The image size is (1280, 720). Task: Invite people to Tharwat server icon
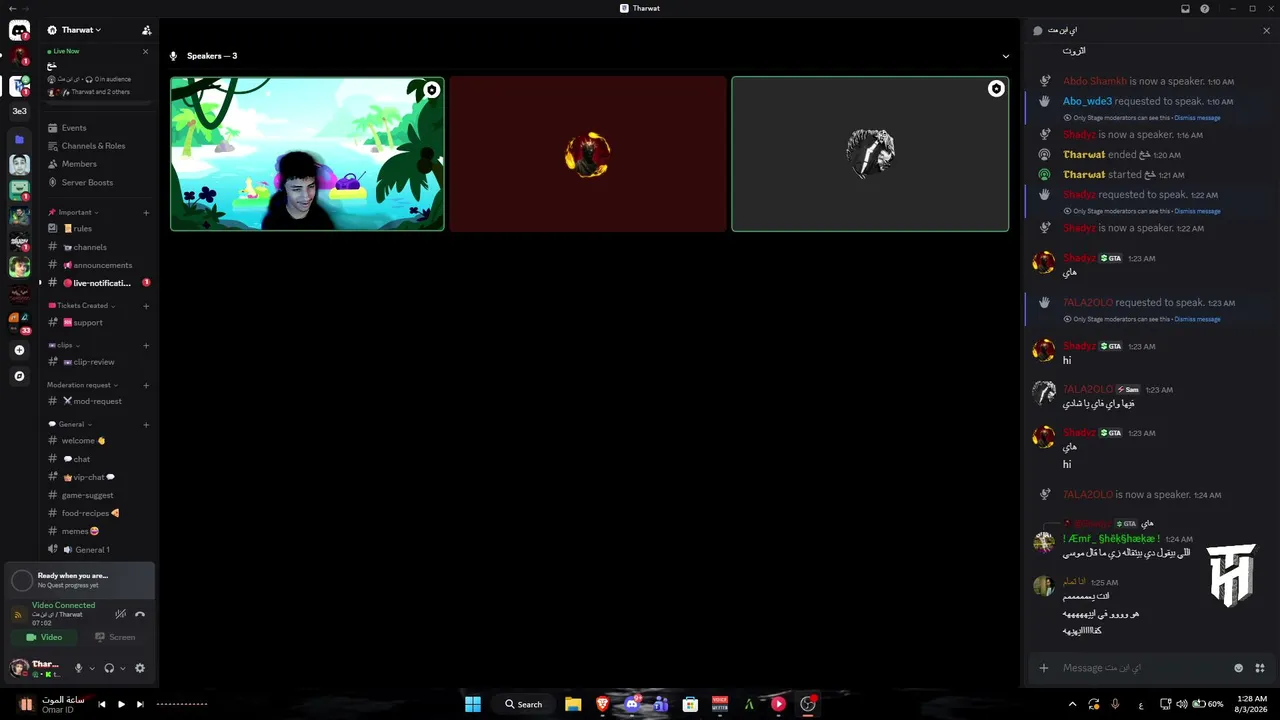(x=147, y=30)
